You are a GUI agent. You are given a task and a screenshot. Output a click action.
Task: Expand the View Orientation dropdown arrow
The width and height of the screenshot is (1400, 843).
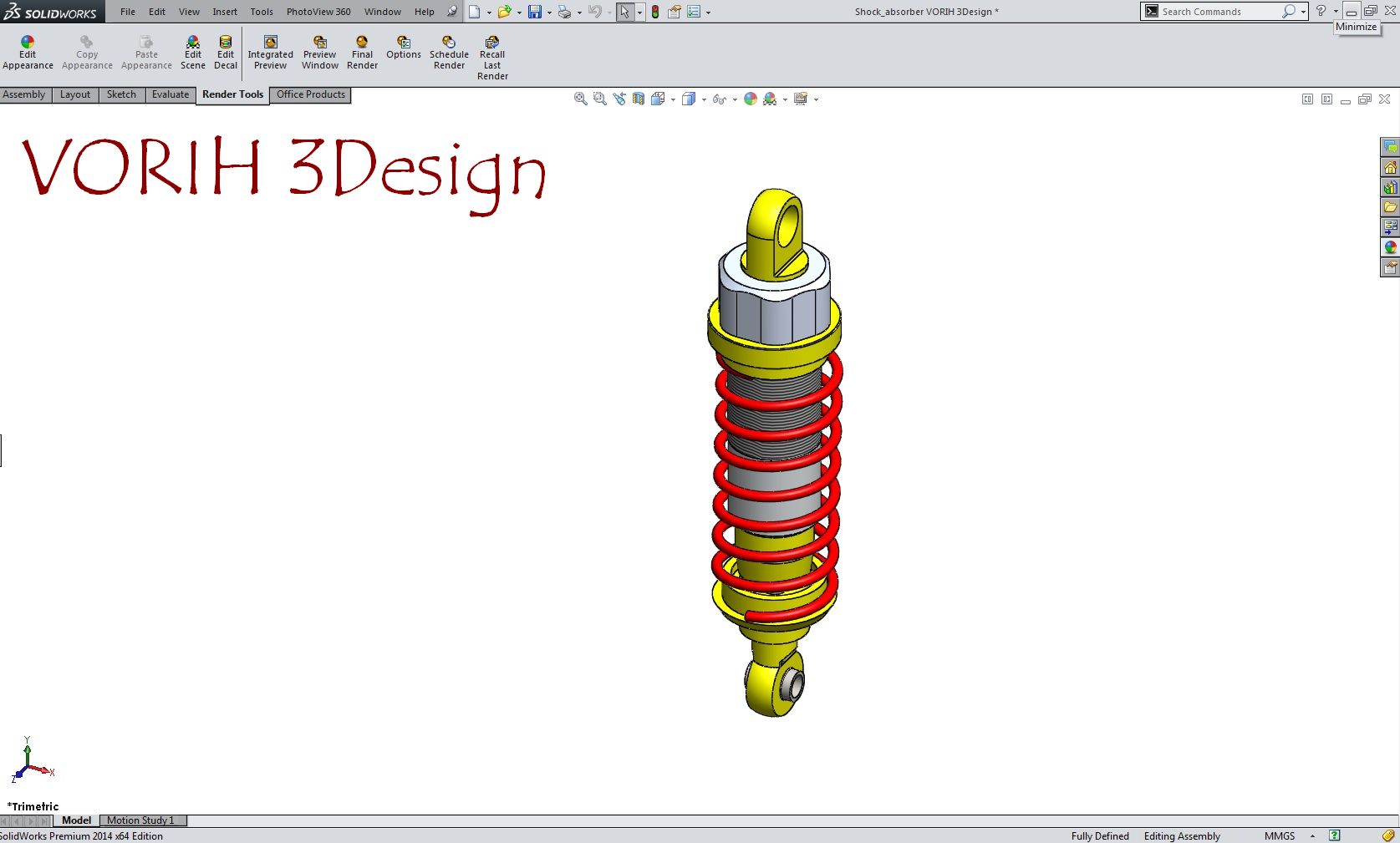pyautogui.click(x=673, y=99)
